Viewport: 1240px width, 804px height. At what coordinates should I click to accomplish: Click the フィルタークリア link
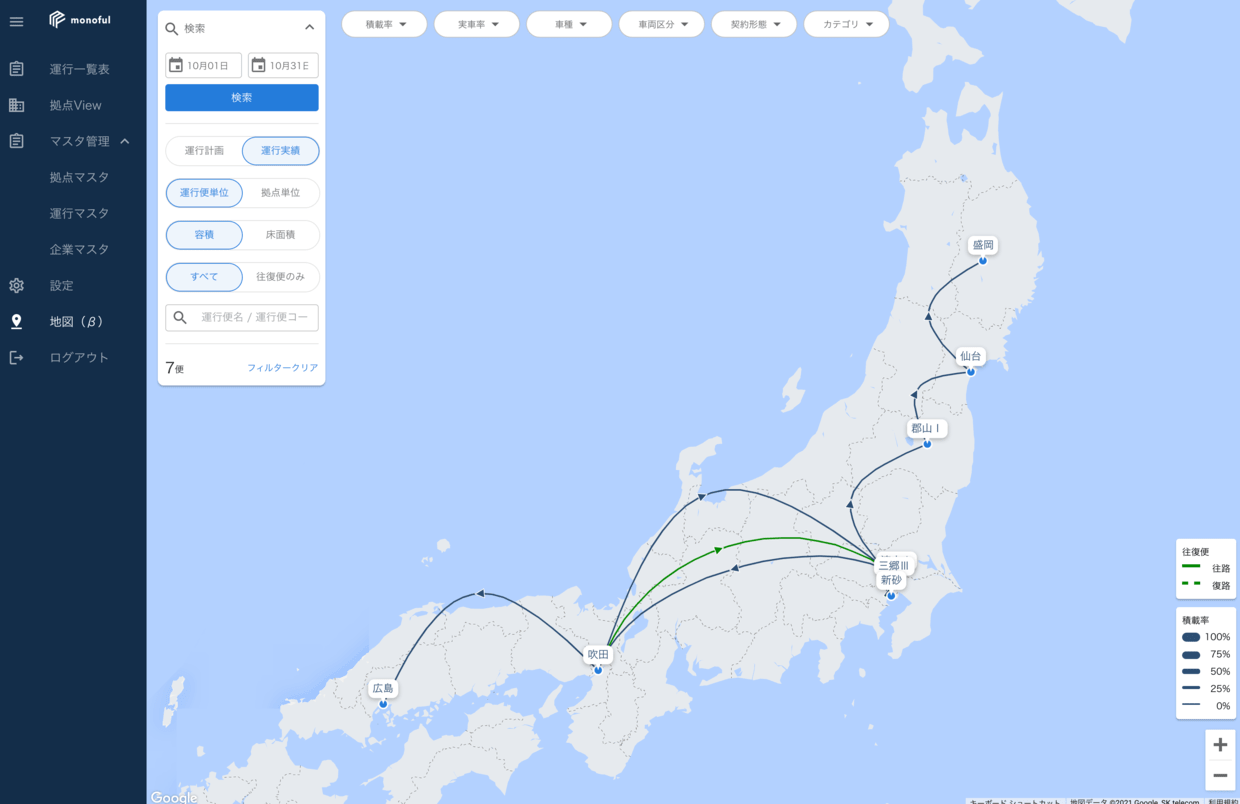click(x=283, y=368)
